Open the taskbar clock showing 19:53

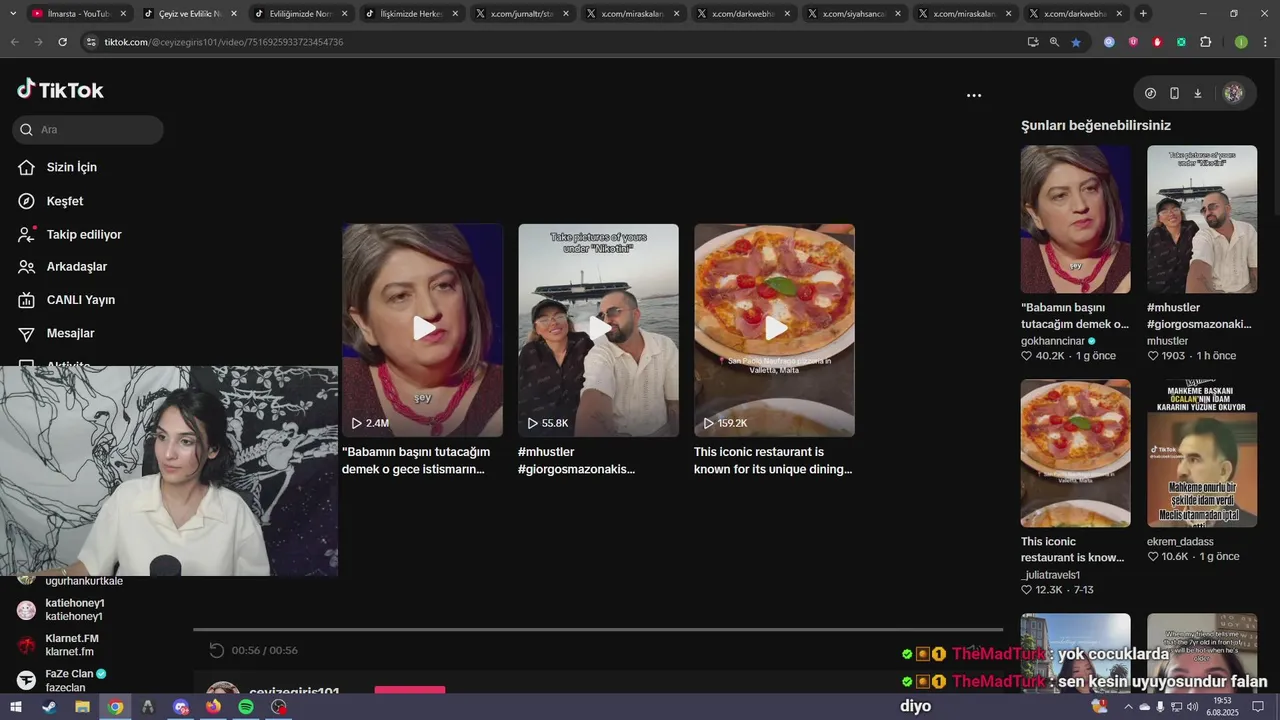(1223, 707)
